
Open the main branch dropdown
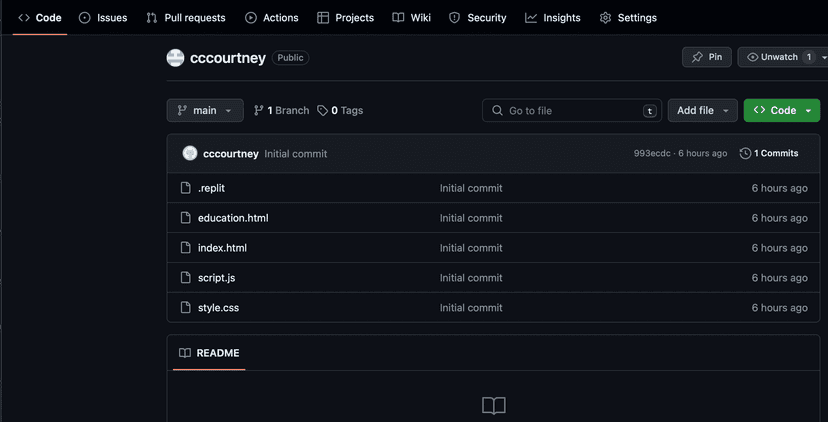coord(205,111)
